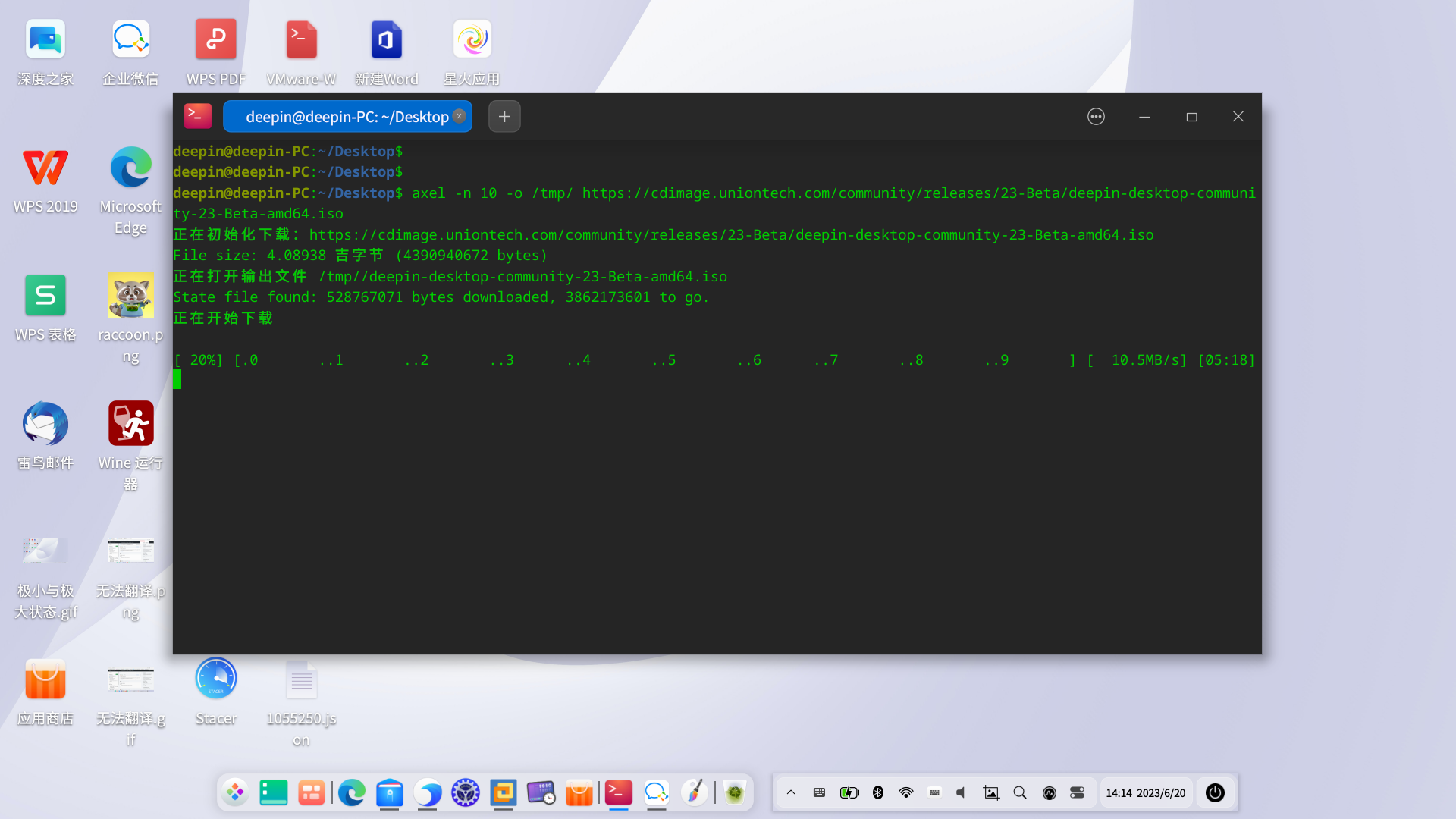Viewport: 1456px width, 819px height.
Task: Open the Multitasking View icon in dock
Action: [x=312, y=793]
